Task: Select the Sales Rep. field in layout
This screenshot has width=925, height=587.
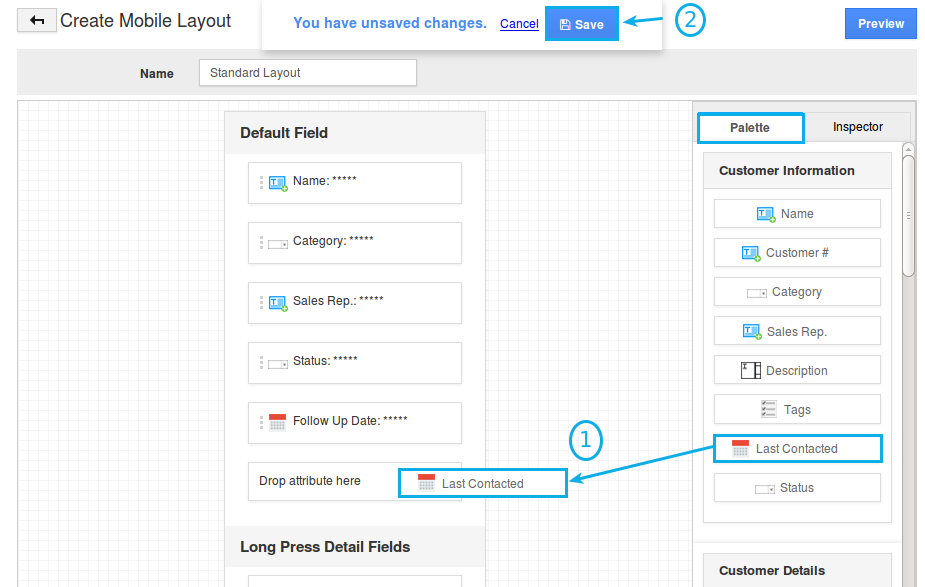Action: (355, 302)
